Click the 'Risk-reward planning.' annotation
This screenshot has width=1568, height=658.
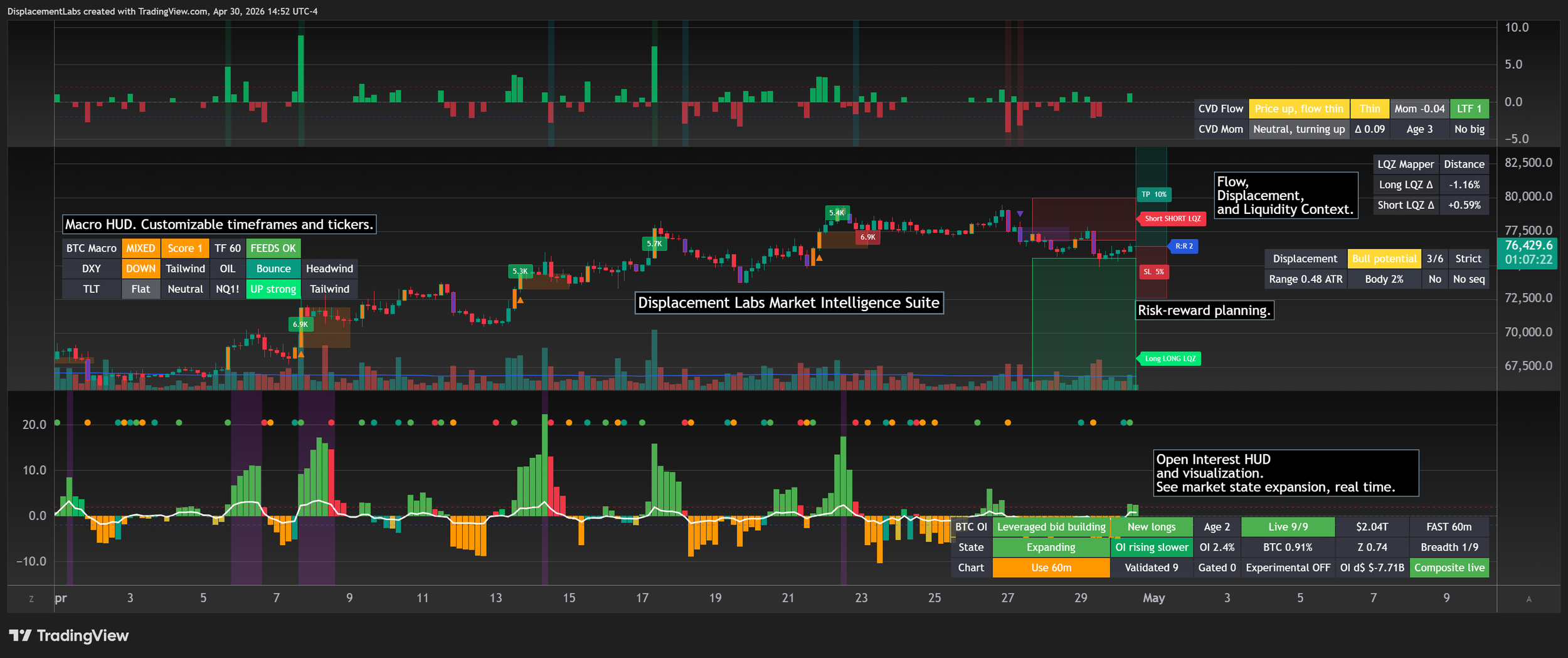click(x=1204, y=310)
